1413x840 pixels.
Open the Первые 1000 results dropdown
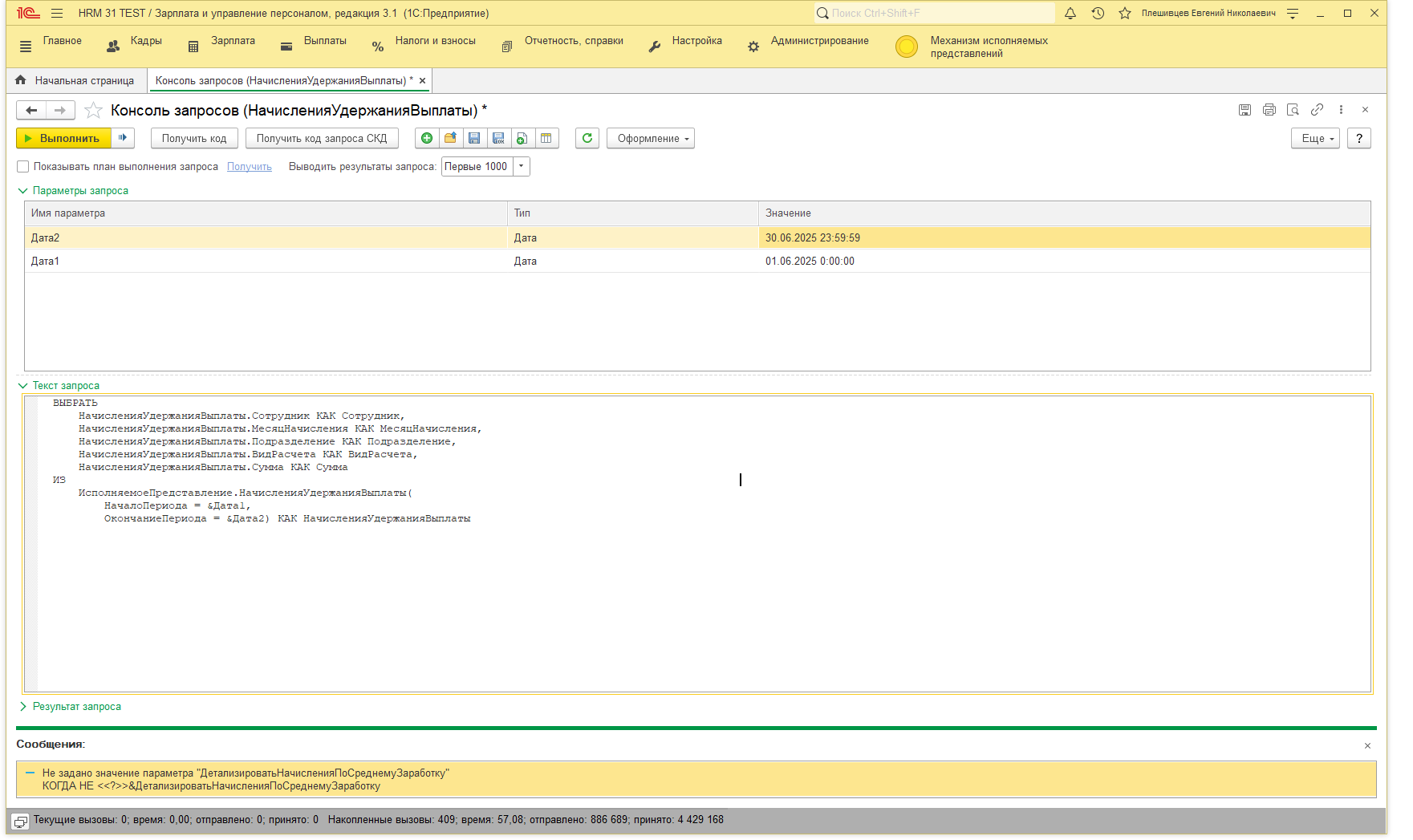(x=521, y=166)
